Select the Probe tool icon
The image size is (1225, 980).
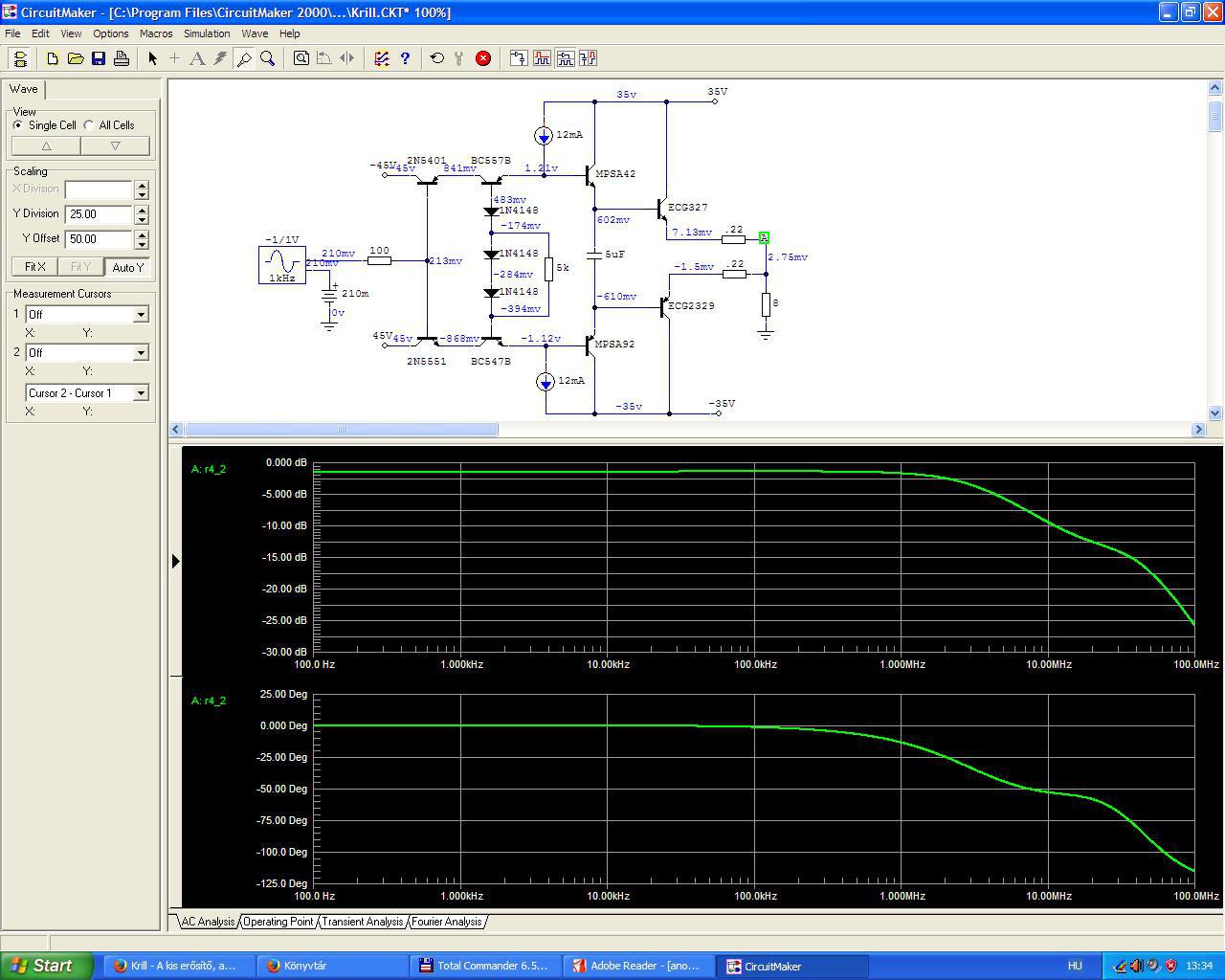(244, 58)
